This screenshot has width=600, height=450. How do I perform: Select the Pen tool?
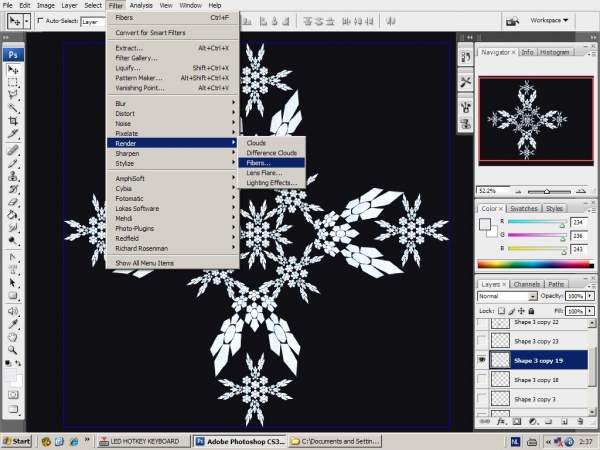click(x=13, y=257)
